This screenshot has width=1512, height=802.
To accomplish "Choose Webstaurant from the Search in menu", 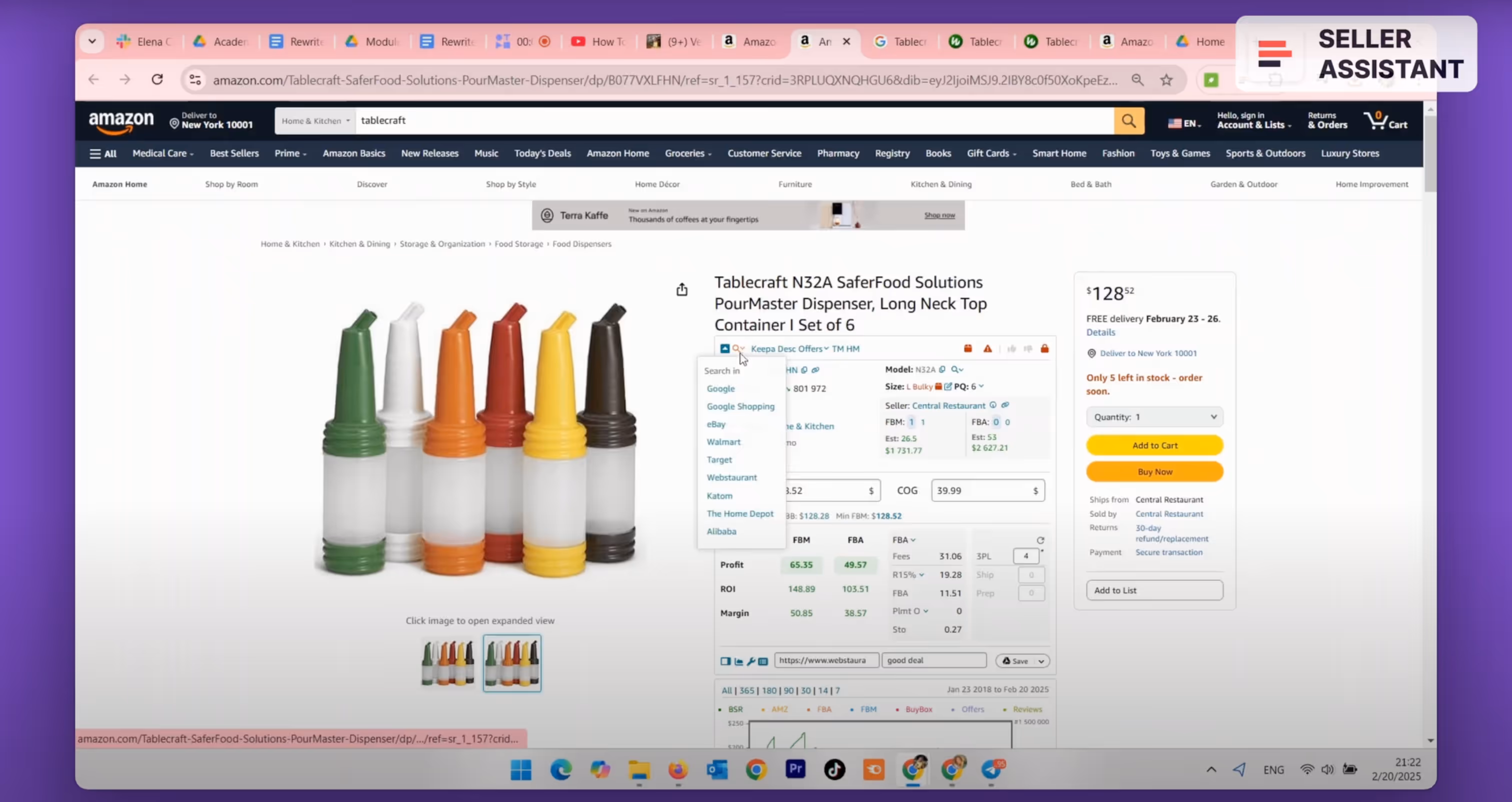I will tap(731, 477).
